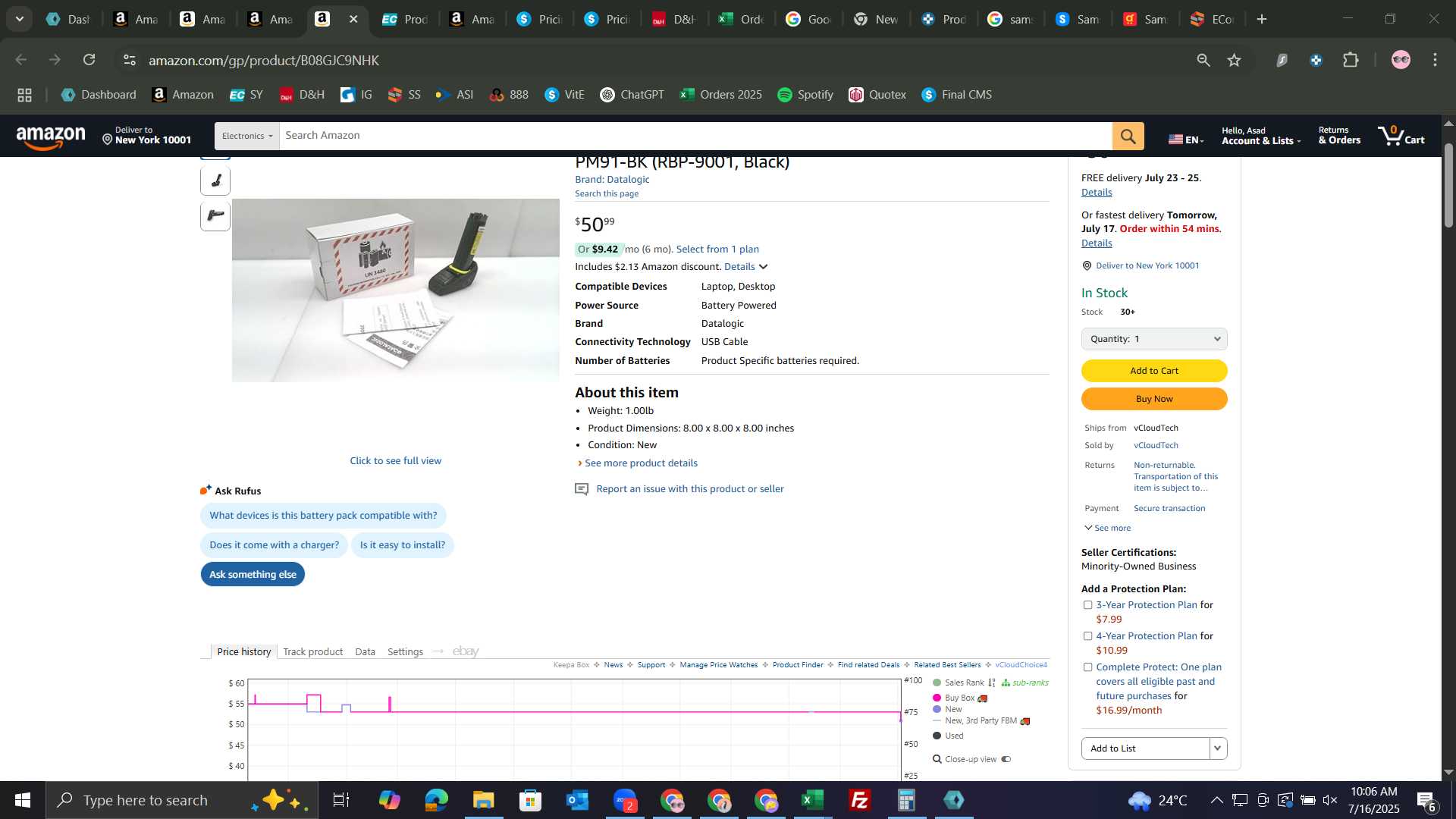1456x819 pixels.
Task: Switch to Keepa Data tab
Action: click(365, 651)
